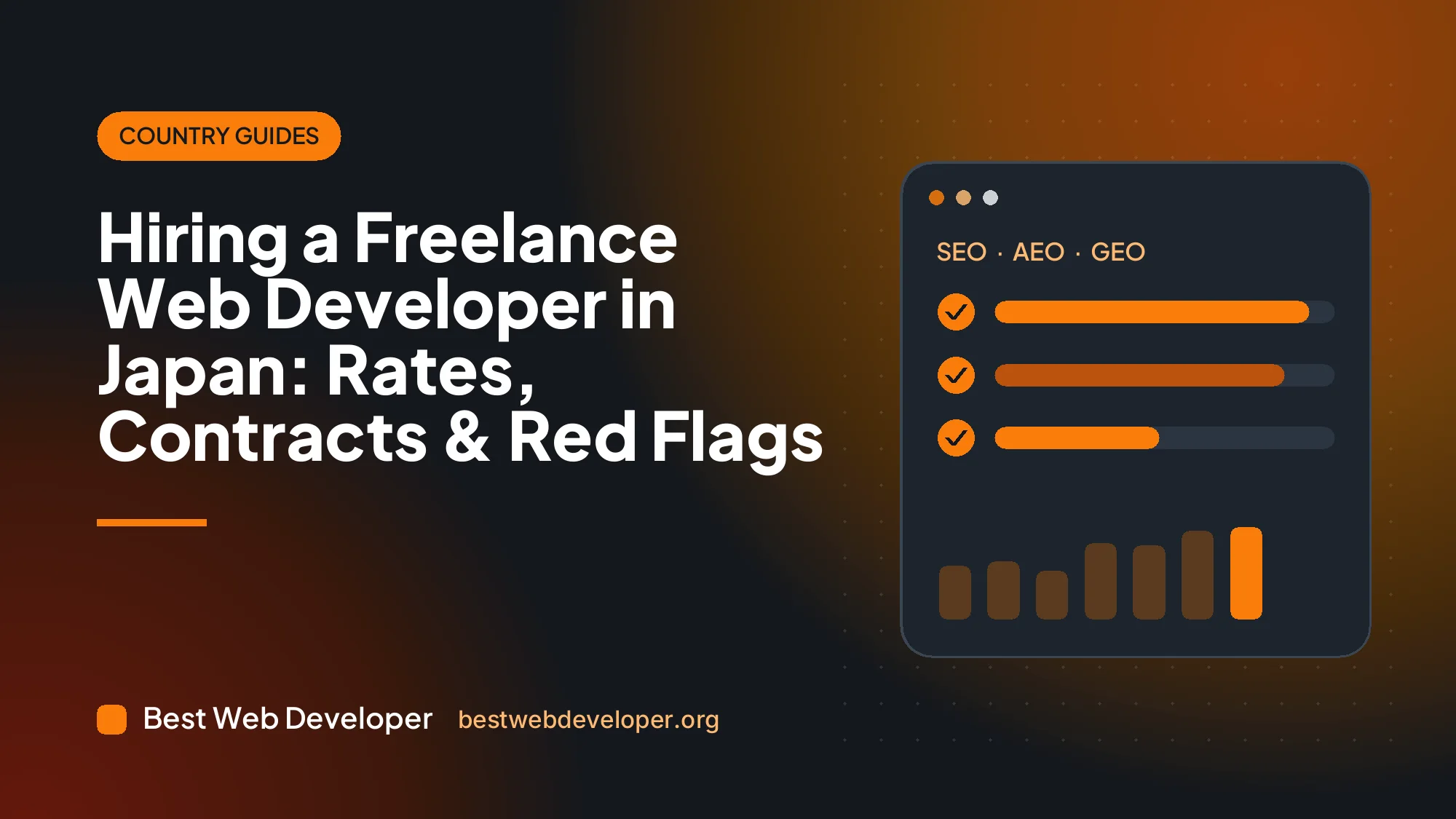This screenshot has width=1456, height=819.
Task: Click the dark orange window dot
Action: click(x=937, y=197)
